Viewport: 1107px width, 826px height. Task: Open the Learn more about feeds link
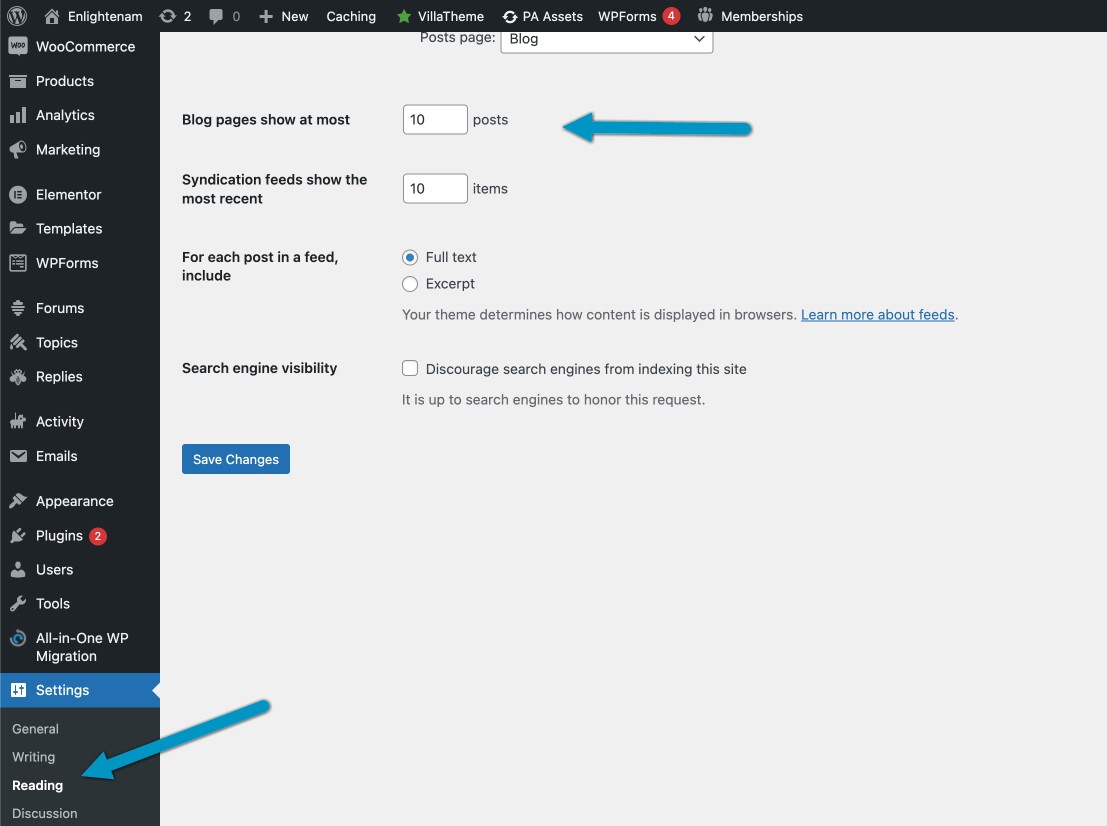(877, 314)
